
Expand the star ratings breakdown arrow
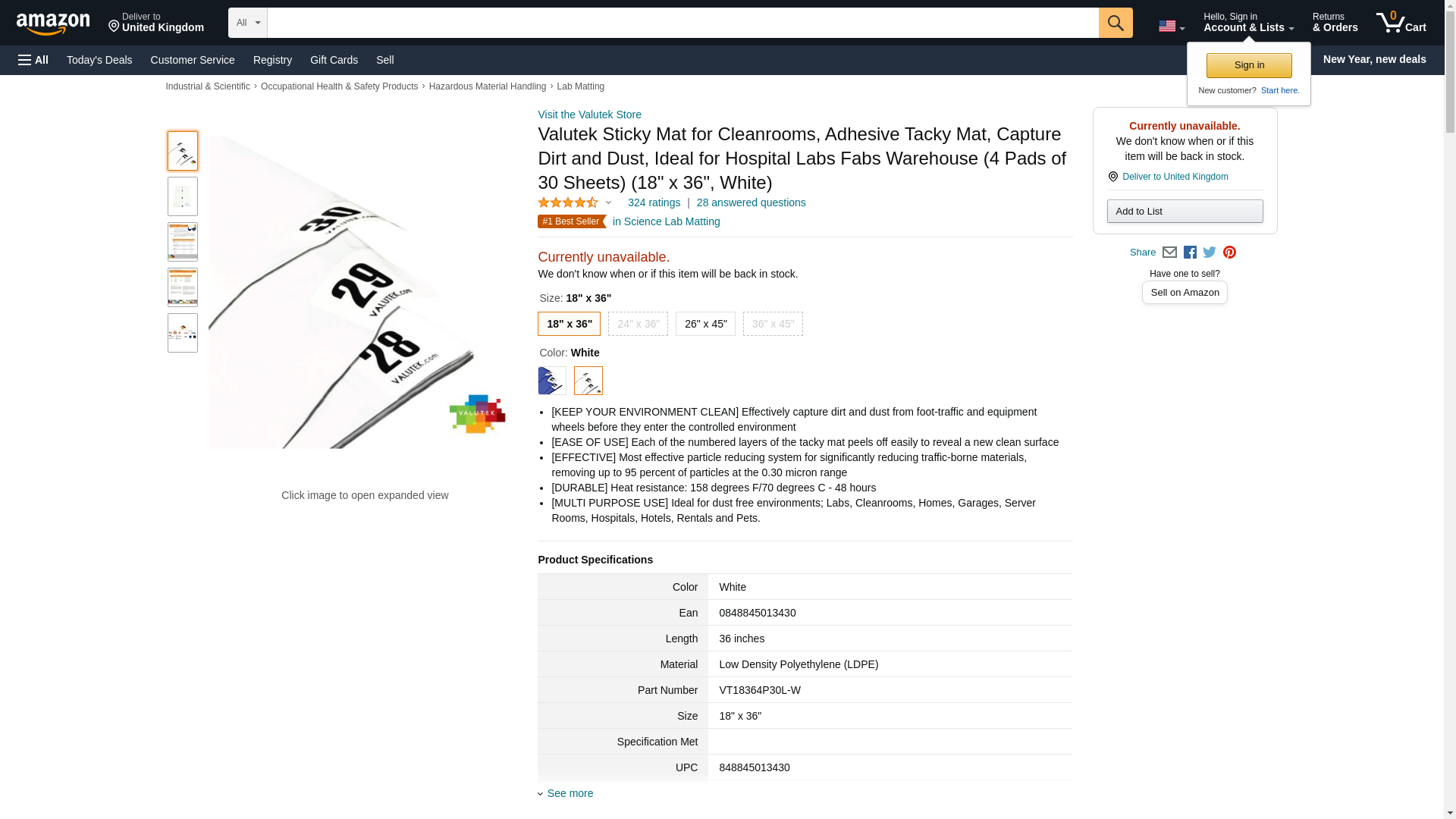[x=608, y=202]
